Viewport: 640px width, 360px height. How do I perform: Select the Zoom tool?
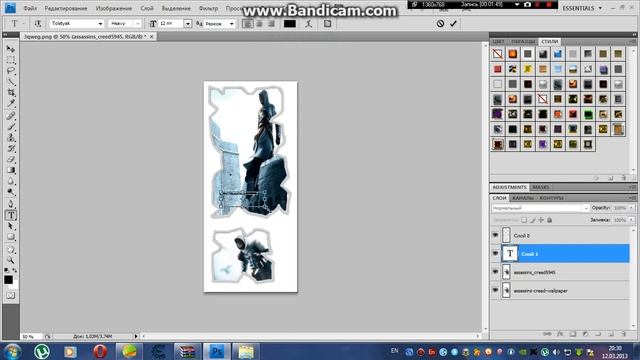click(11, 260)
